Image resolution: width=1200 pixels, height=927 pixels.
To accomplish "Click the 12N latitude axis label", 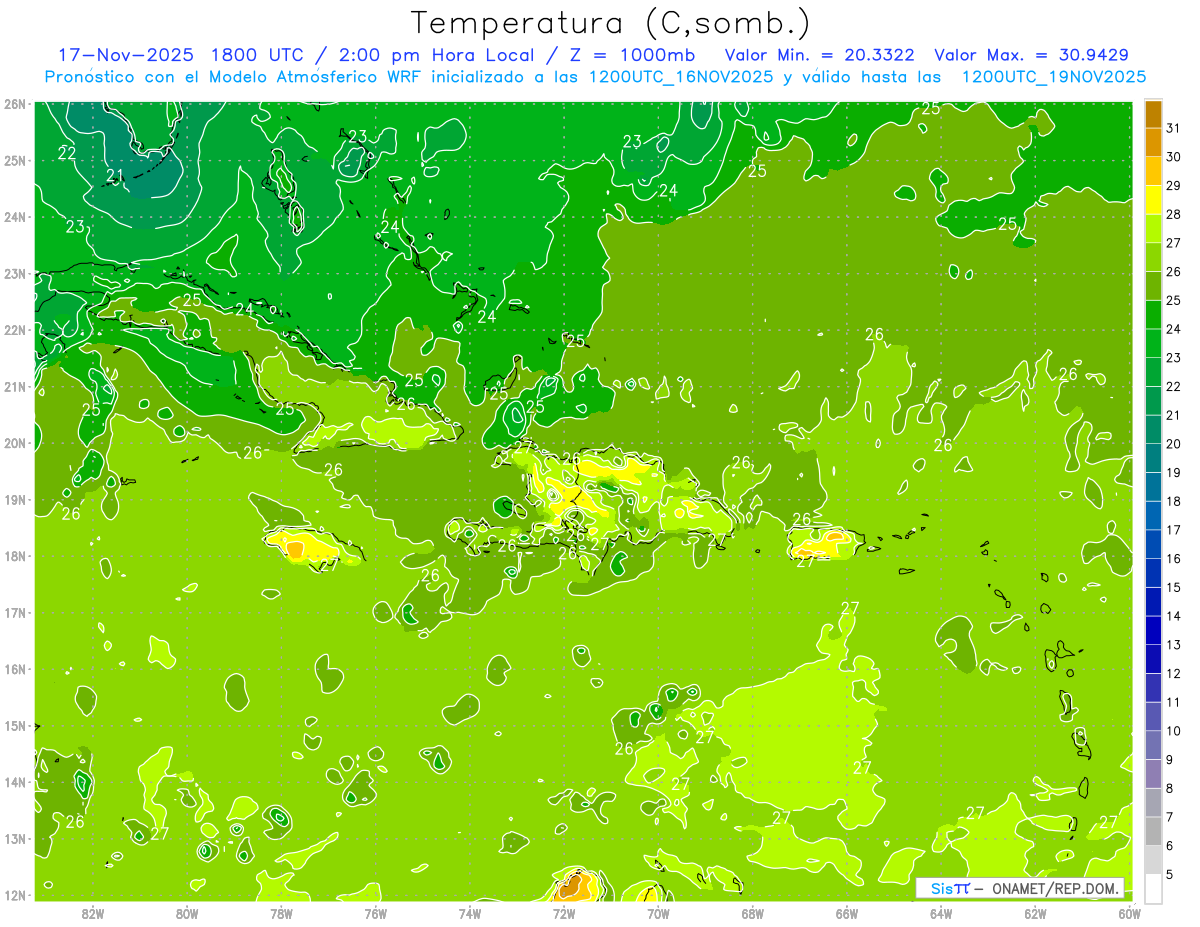I will coord(15,895).
